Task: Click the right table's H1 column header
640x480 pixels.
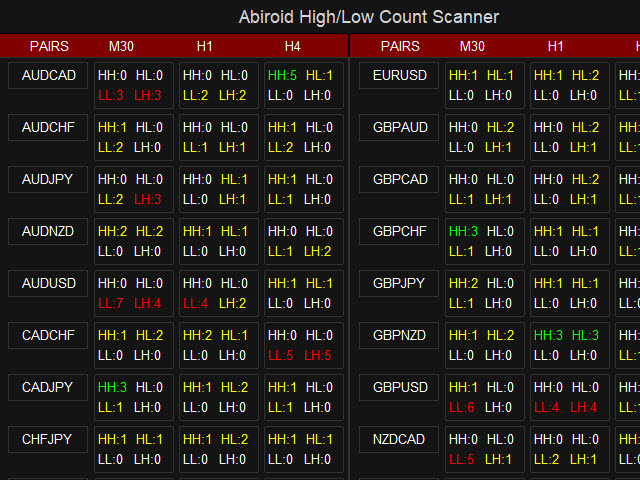Action: pos(556,46)
